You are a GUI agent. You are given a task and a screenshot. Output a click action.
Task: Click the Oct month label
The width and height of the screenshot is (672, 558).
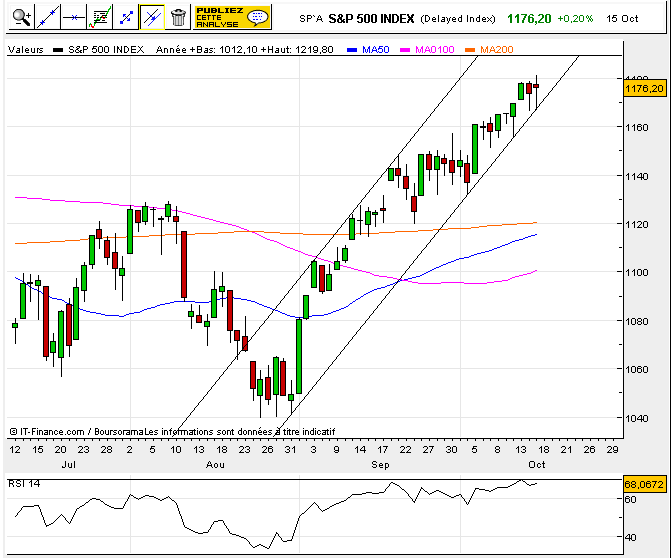click(x=537, y=465)
